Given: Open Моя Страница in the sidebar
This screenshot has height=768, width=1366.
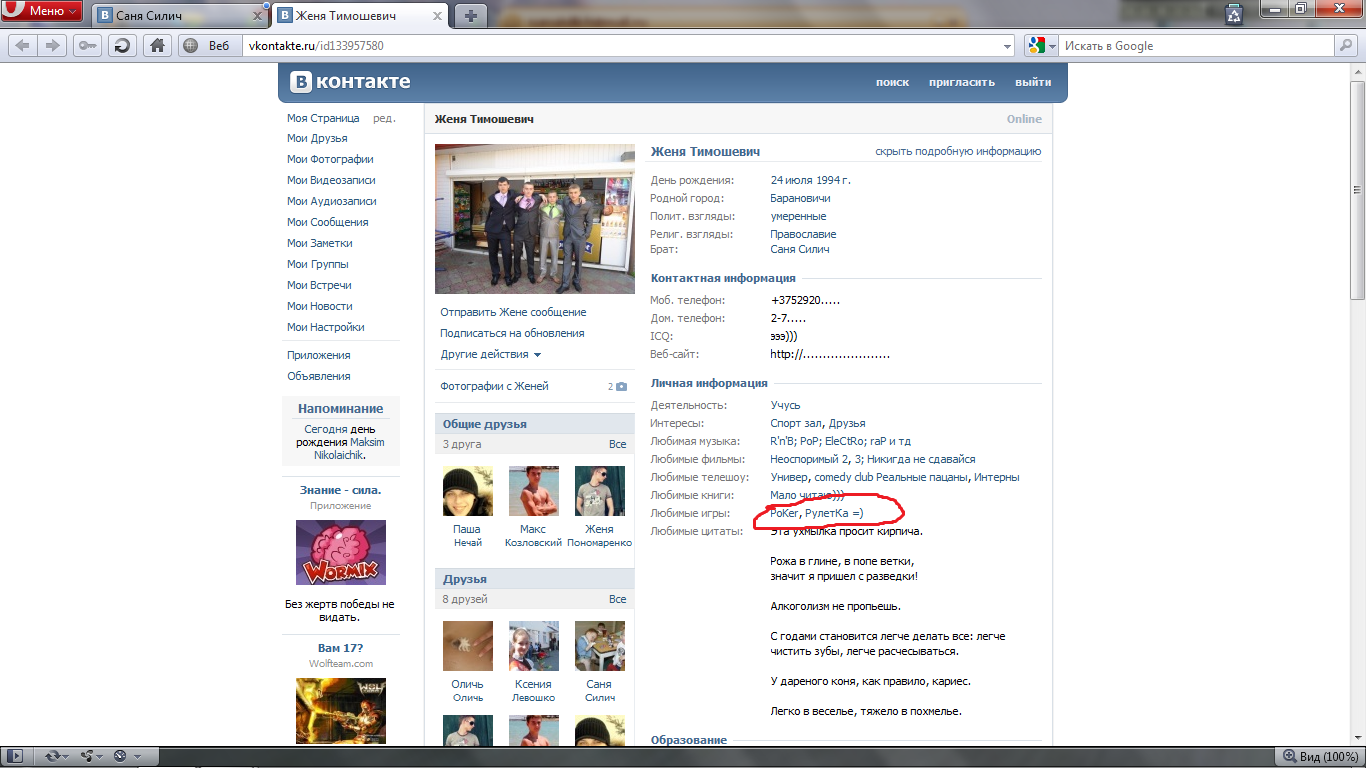Looking at the screenshot, I should click(x=323, y=118).
